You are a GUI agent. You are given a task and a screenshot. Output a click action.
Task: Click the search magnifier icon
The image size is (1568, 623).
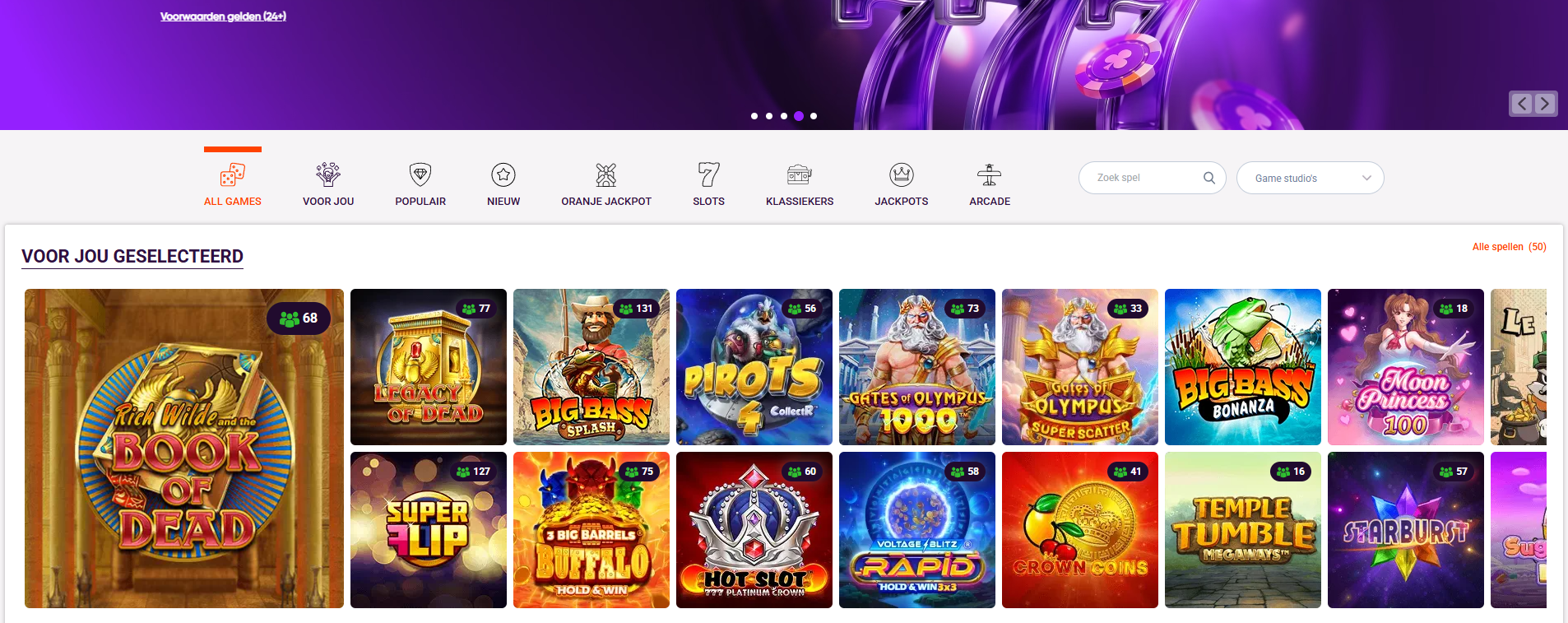(x=1209, y=178)
